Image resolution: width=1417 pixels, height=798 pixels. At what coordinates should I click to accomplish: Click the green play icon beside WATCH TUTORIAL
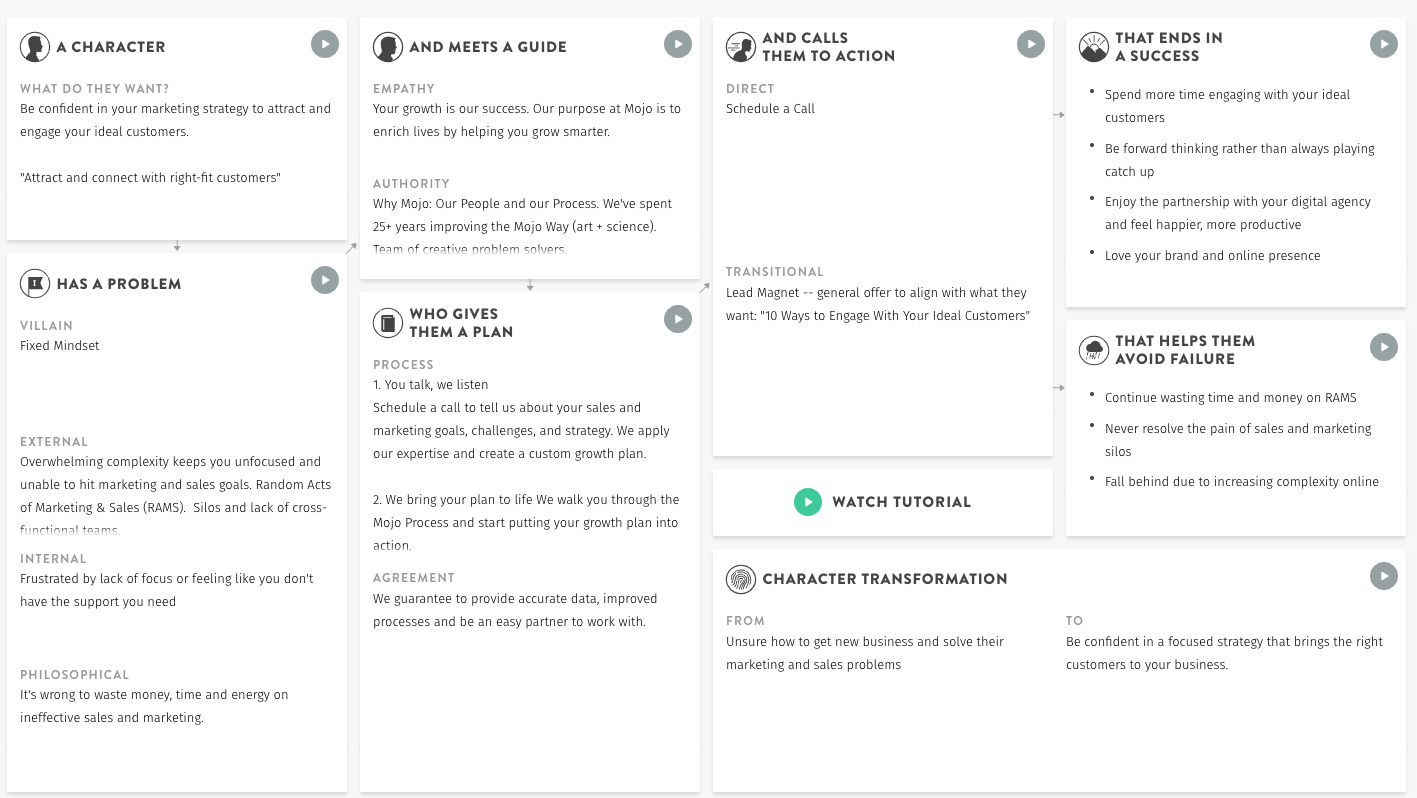[x=808, y=501]
